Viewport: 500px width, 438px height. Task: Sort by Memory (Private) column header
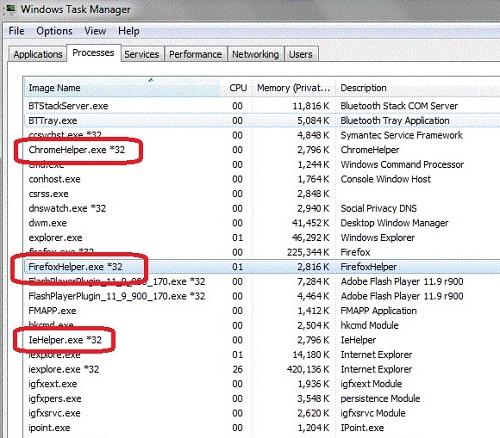tap(294, 88)
